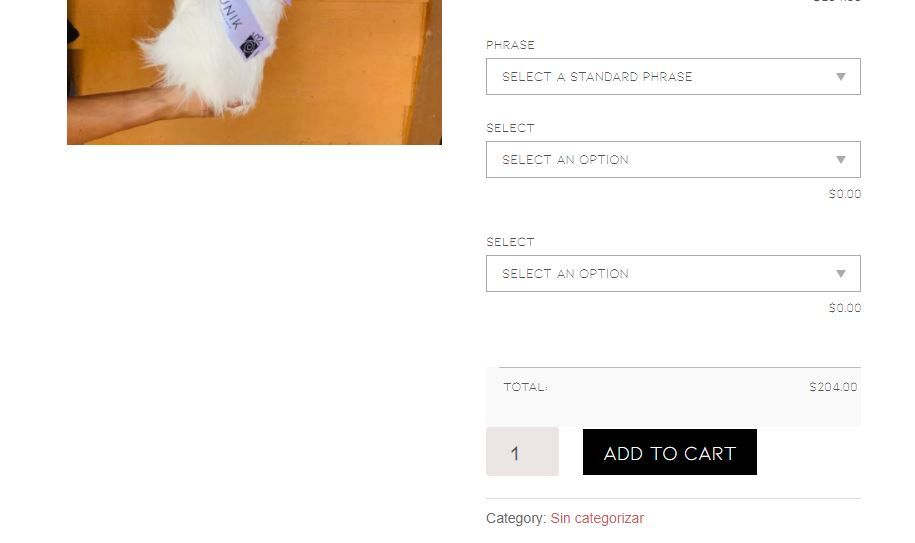Click the SELECT label closest to Total
Viewport: 915px width, 543px height.
click(x=510, y=242)
